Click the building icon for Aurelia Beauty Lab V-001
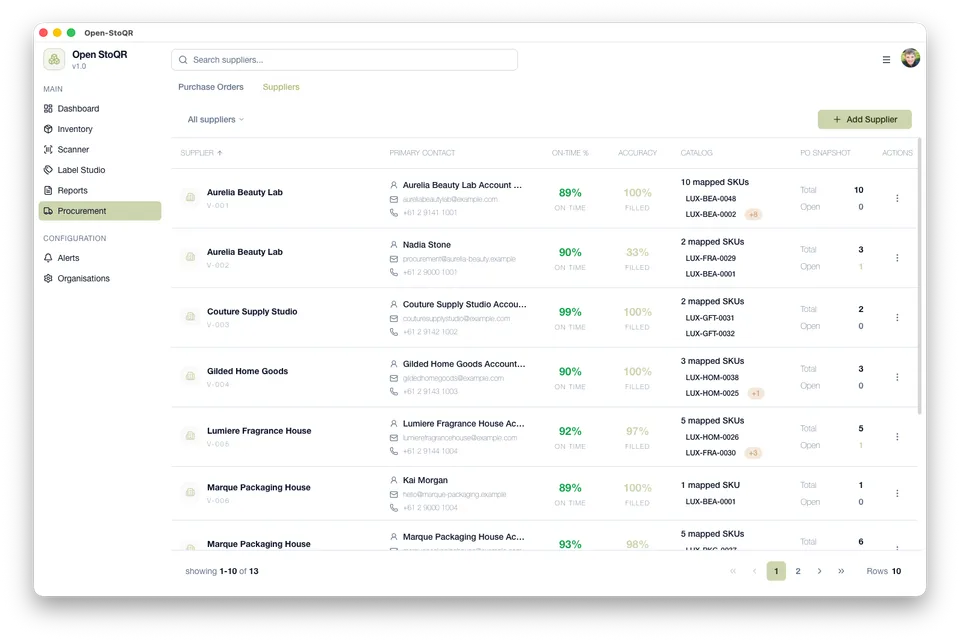This screenshot has width=960, height=641. pos(190,197)
